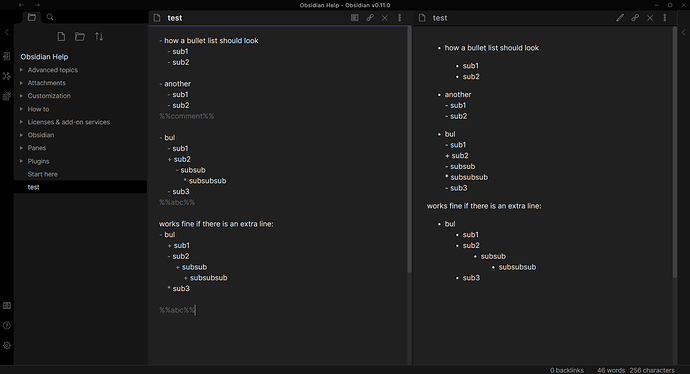
Task: Open the help icon in left ribbon
Action: pos(7,326)
